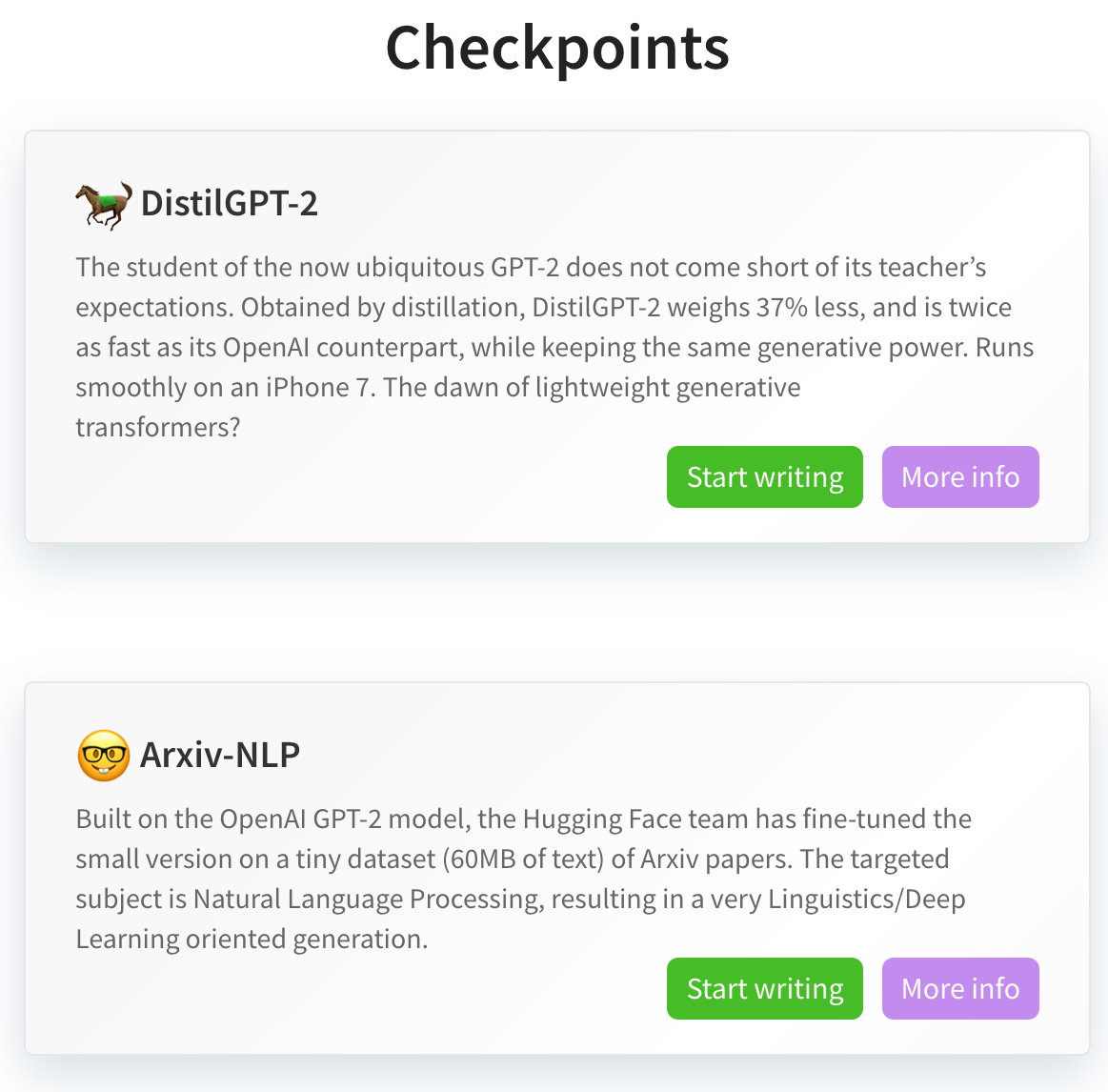Click the nerd face emoji icon
Viewport: 1108px width, 1092px height.
(103, 756)
